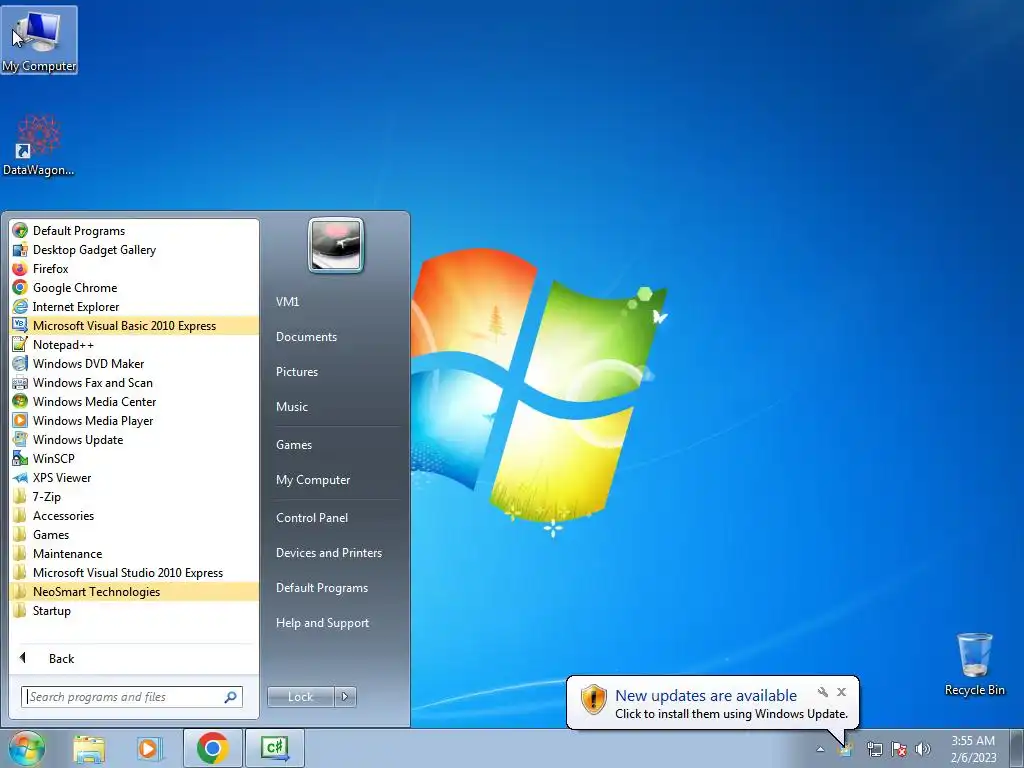The height and width of the screenshot is (768, 1024).
Task: Close the updates notification balloon
Action: point(841,692)
